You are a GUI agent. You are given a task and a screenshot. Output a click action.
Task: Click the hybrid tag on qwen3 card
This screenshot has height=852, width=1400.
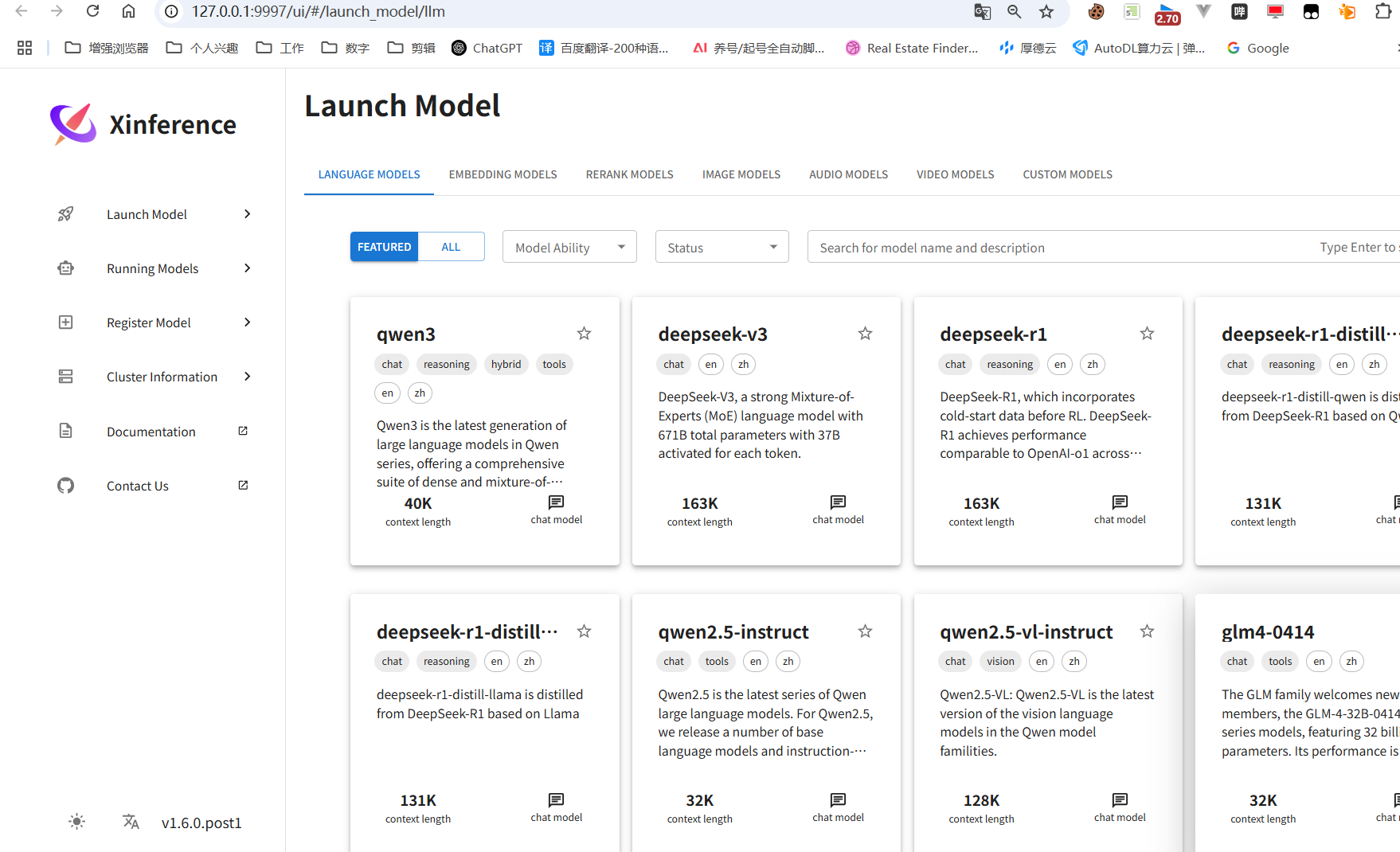tap(506, 364)
